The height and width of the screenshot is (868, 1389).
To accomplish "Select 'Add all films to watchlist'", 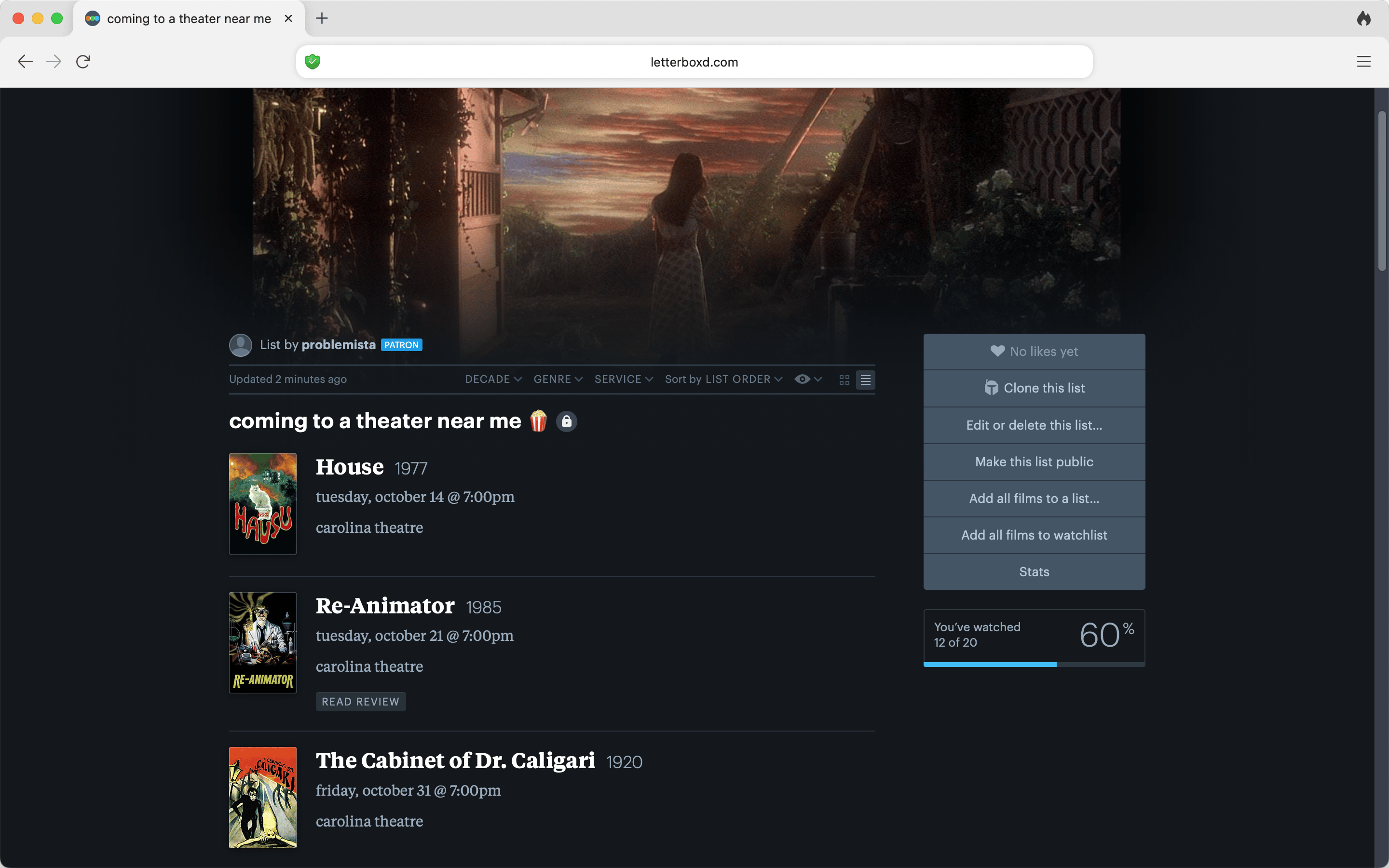I will [x=1034, y=535].
